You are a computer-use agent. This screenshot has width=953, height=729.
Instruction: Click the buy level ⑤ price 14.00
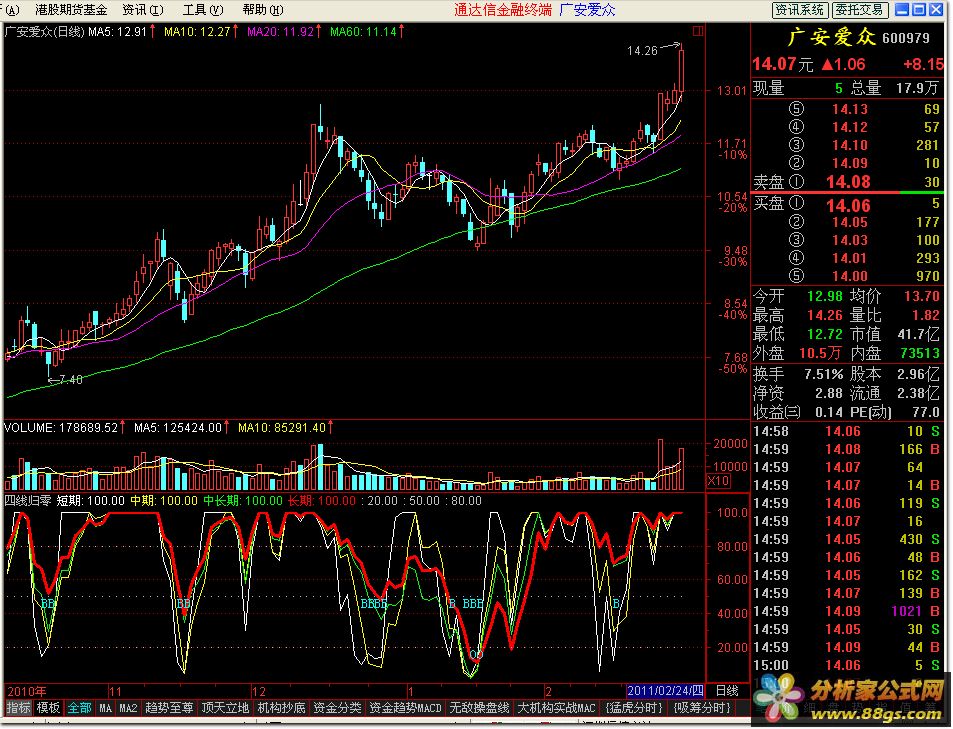pyautogui.click(x=850, y=276)
